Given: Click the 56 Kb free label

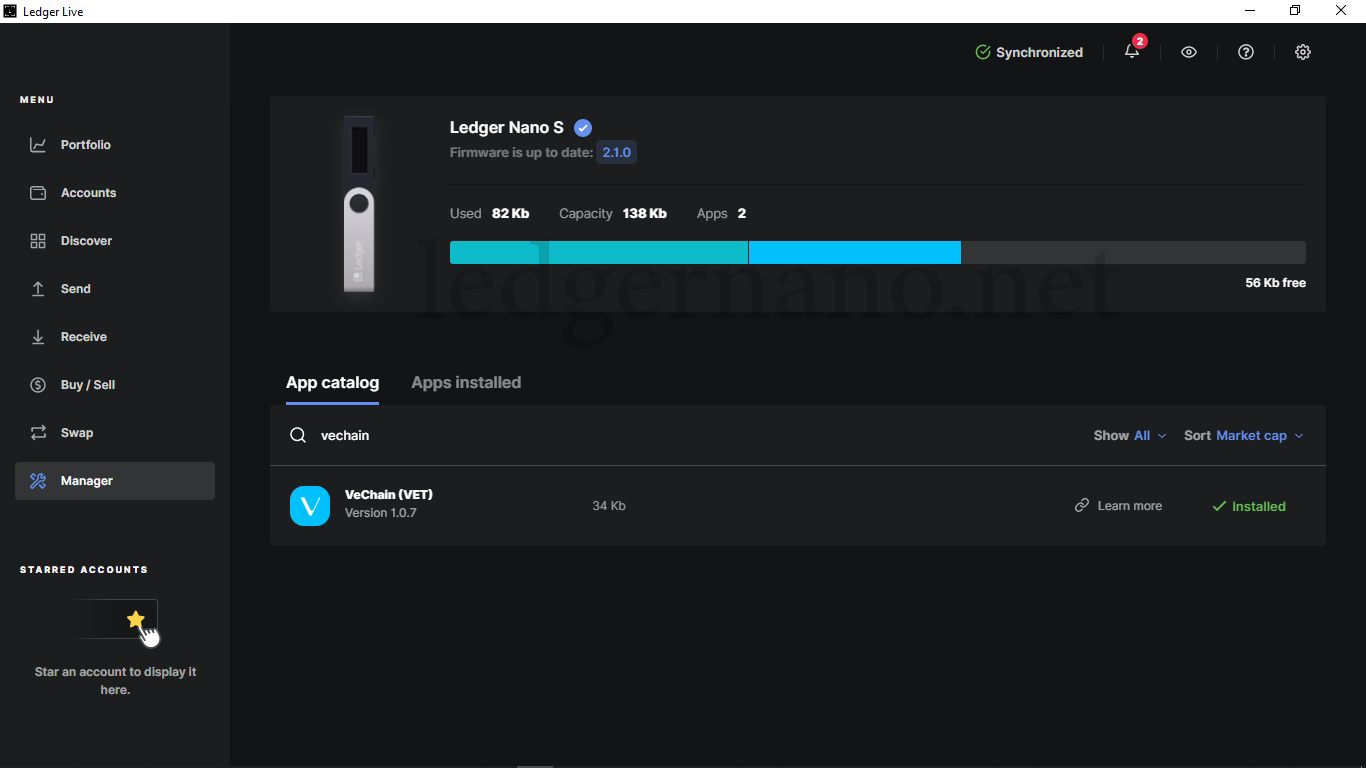Looking at the screenshot, I should pos(1275,283).
